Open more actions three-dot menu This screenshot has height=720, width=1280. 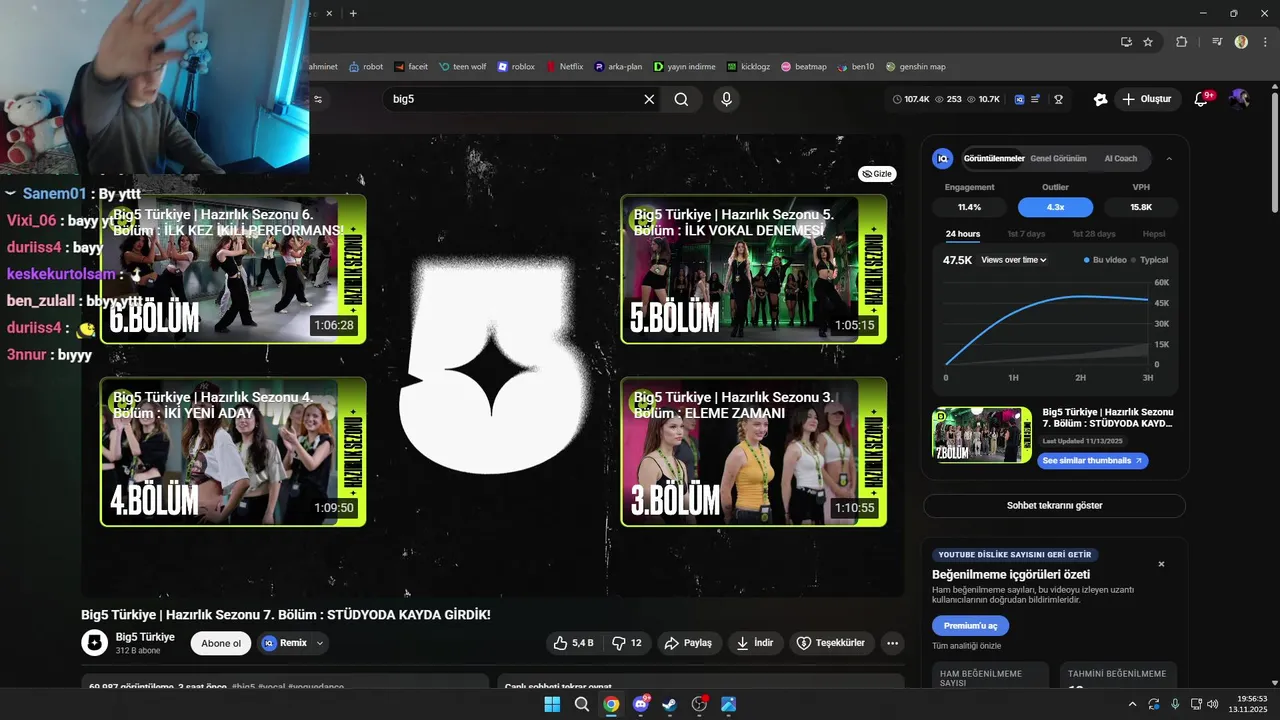pyautogui.click(x=893, y=643)
